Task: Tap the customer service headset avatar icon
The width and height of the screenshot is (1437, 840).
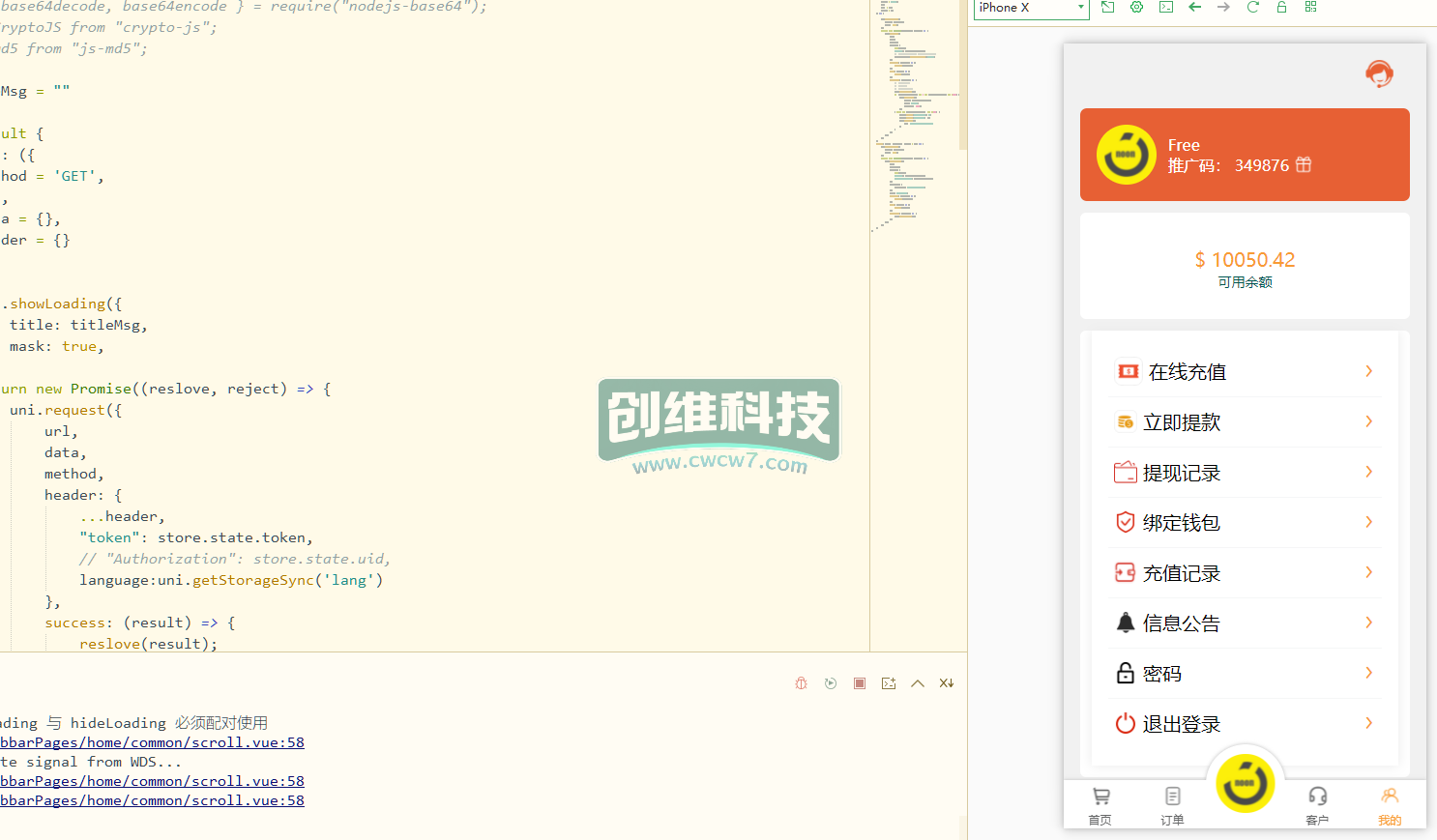Action: coord(1379,74)
